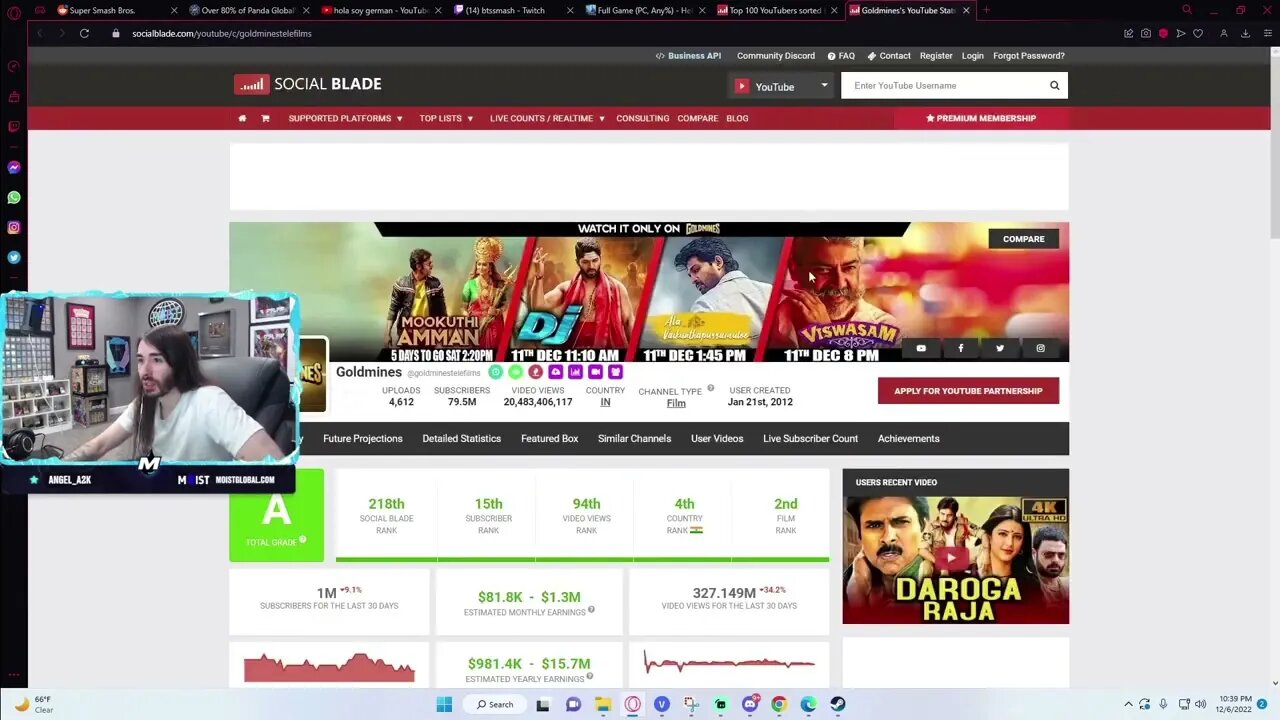This screenshot has width=1280, height=720.
Task: Open the weather widget showing 66°F
Action: tap(34, 704)
